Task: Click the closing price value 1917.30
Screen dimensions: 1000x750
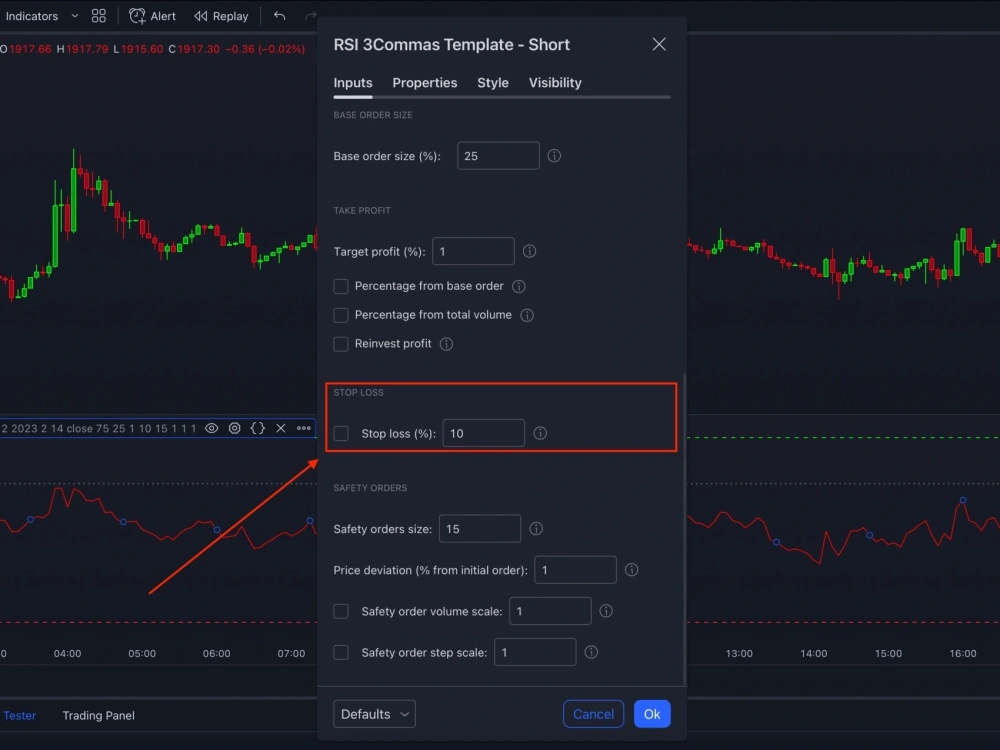Action: [198, 49]
